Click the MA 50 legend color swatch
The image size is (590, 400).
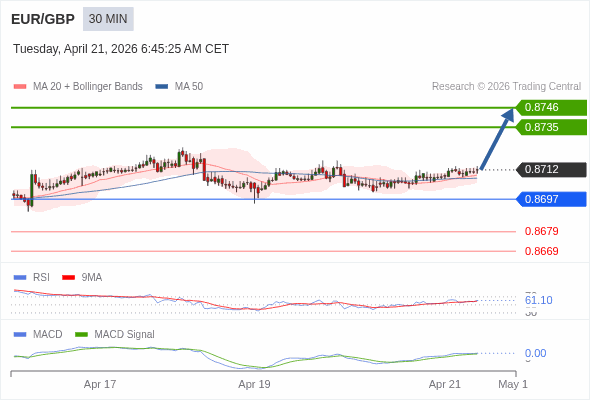162,87
